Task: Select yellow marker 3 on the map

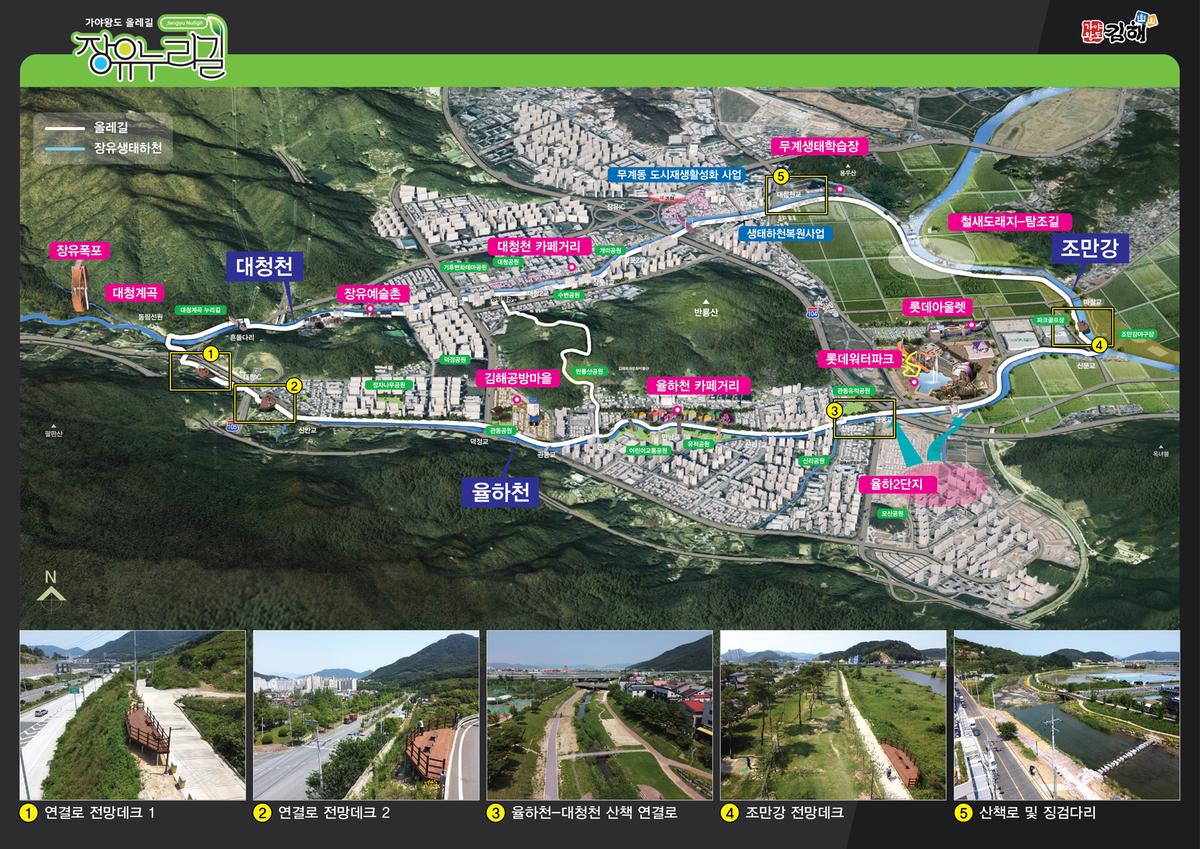Action: point(836,409)
